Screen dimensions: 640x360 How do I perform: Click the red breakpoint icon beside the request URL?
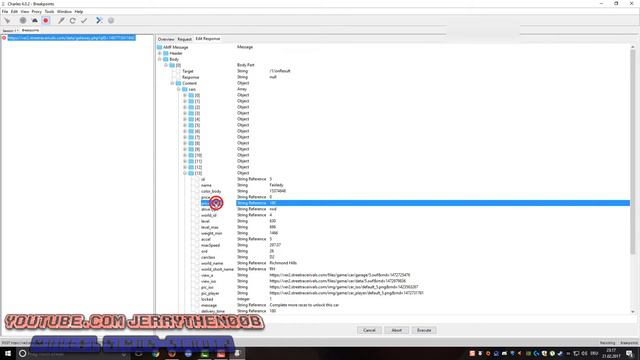[4, 38]
